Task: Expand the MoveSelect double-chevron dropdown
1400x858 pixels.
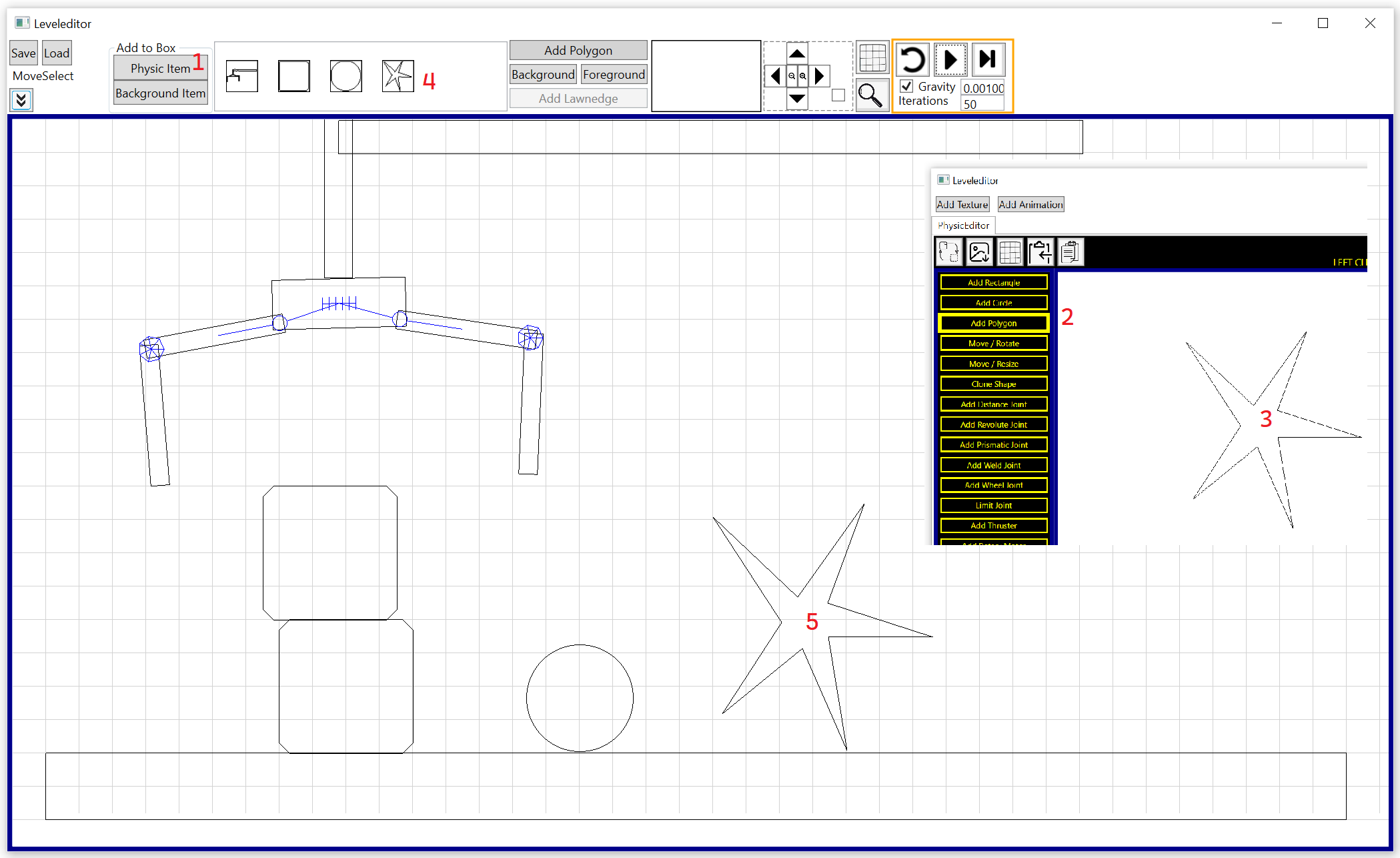Action: click(21, 100)
